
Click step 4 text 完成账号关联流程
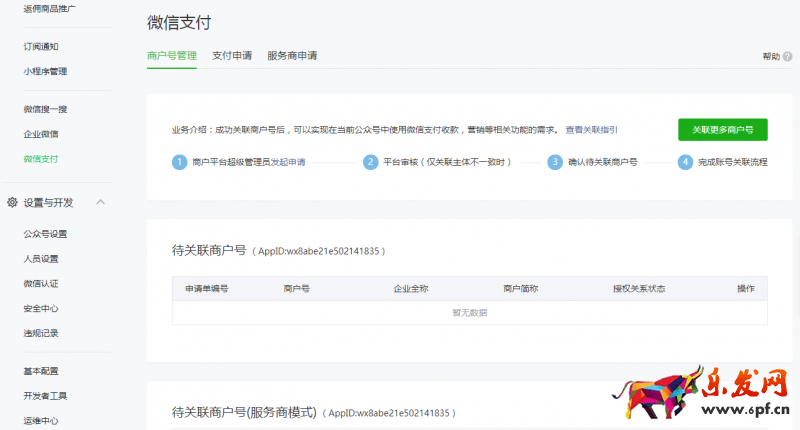coord(733,162)
